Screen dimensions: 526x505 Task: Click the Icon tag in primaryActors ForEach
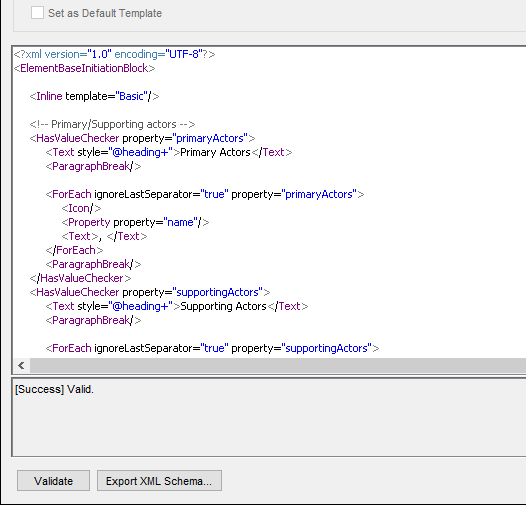tap(81, 208)
